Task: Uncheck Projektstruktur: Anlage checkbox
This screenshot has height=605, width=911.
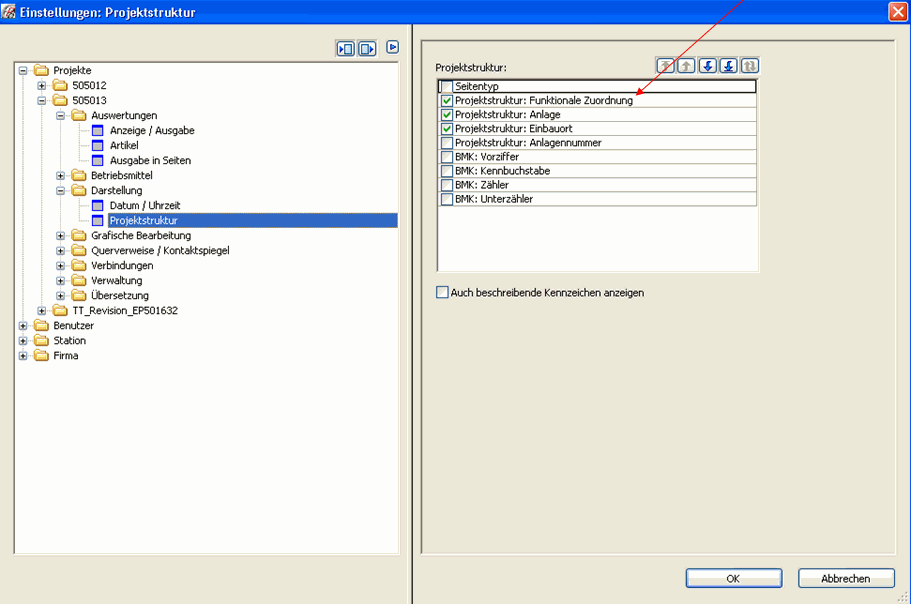Action: 447,114
